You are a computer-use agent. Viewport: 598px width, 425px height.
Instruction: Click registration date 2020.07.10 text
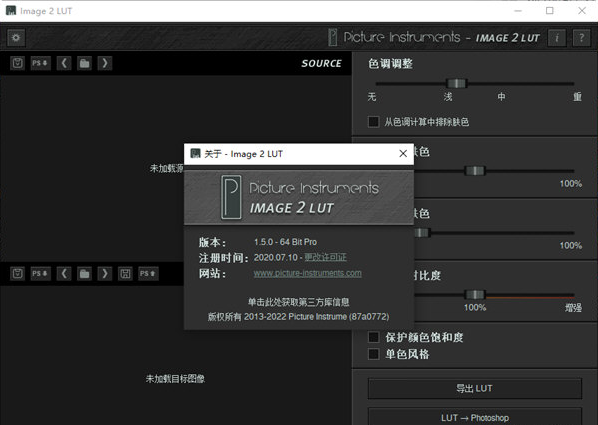(275, 258)
